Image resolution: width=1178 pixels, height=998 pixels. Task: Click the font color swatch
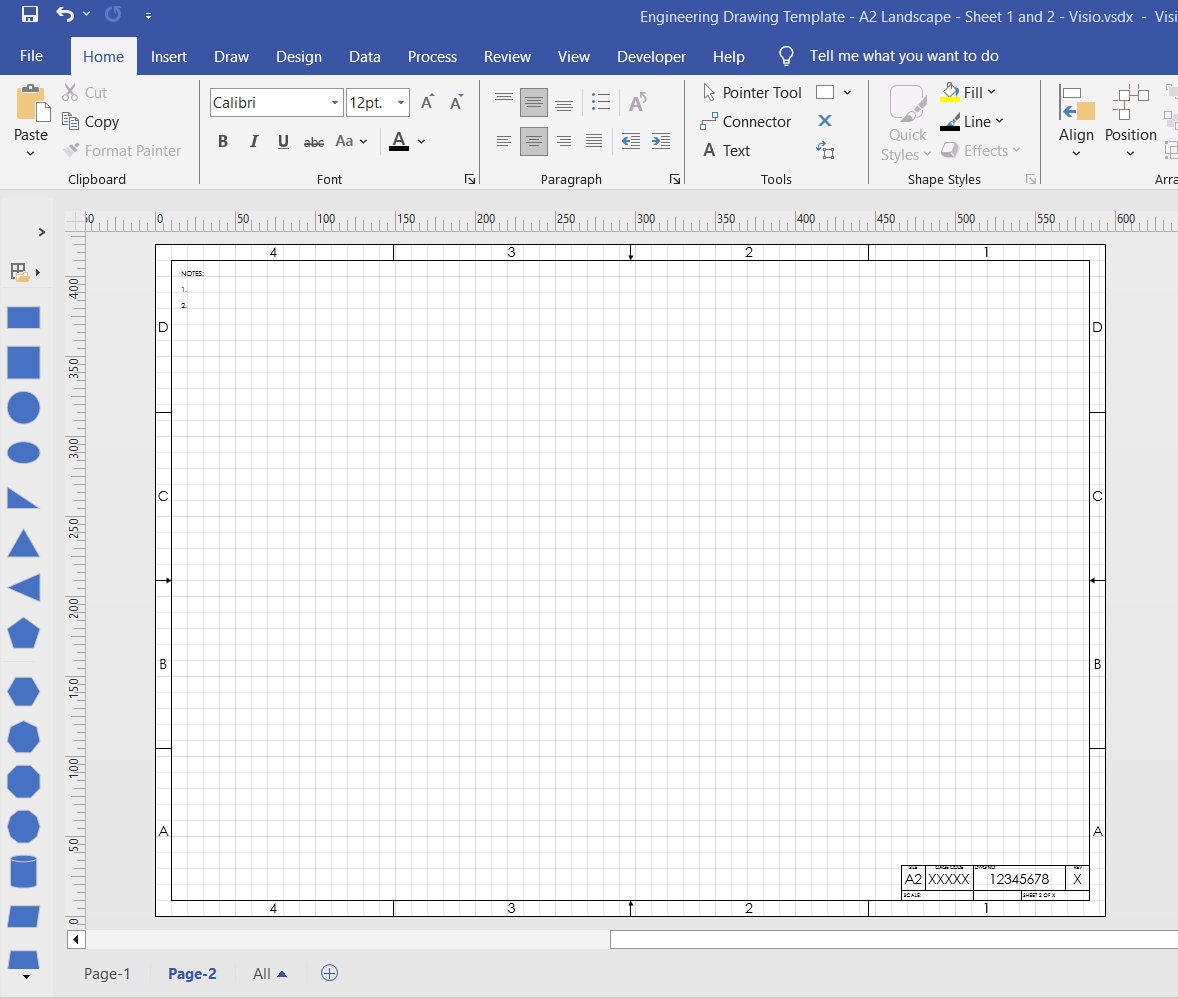(398, 140)
